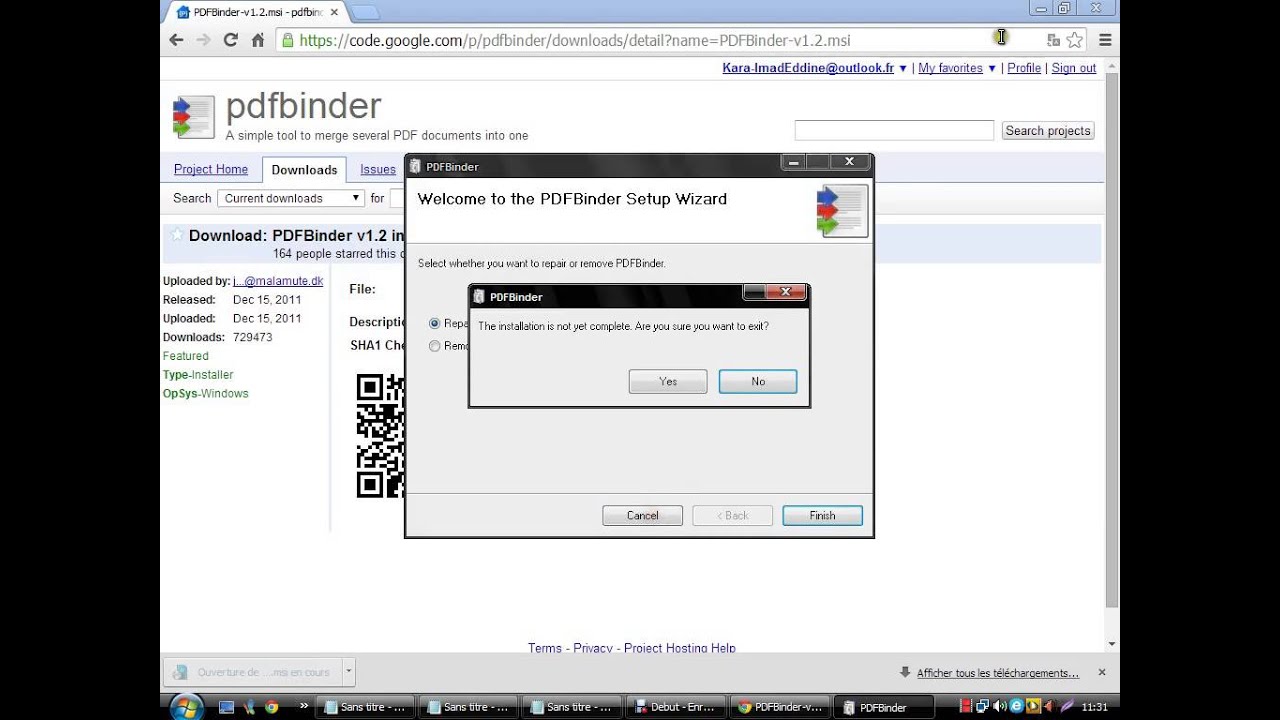
Task: Click the pdfbinder project logo
Action: click(x=193, y=117)
